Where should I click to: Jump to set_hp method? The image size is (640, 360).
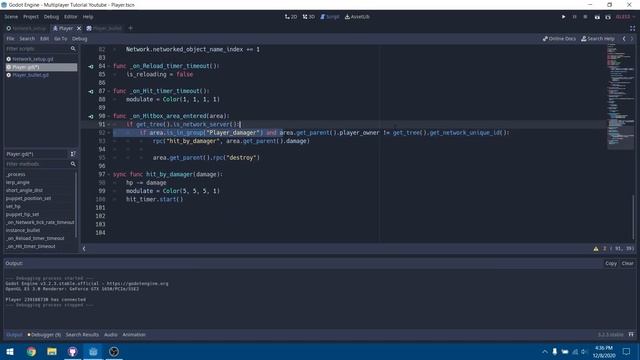tap(13, 207)
